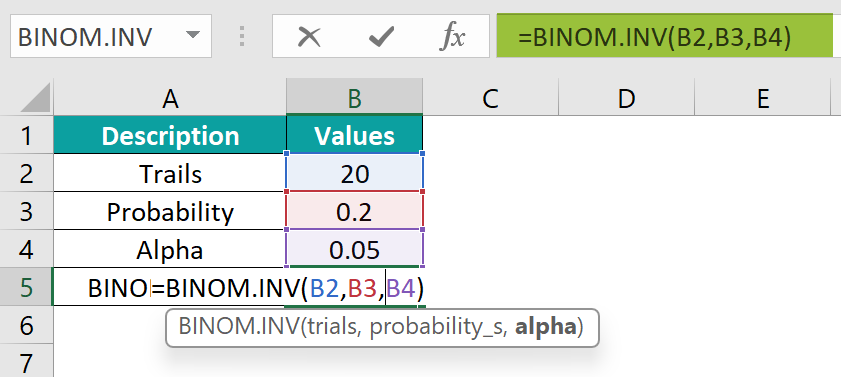The width and height of the screenshot is (841, 377).
Task: Select column E header
Action: coord(762,98)
